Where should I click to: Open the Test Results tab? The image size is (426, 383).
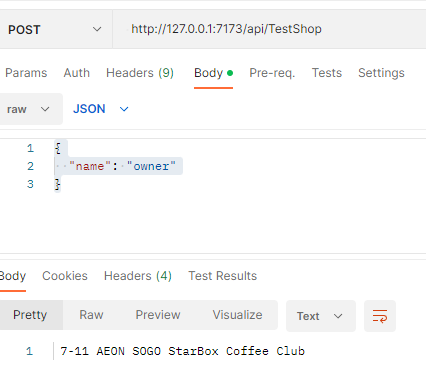pyautogui.click(x=223, y=276)
